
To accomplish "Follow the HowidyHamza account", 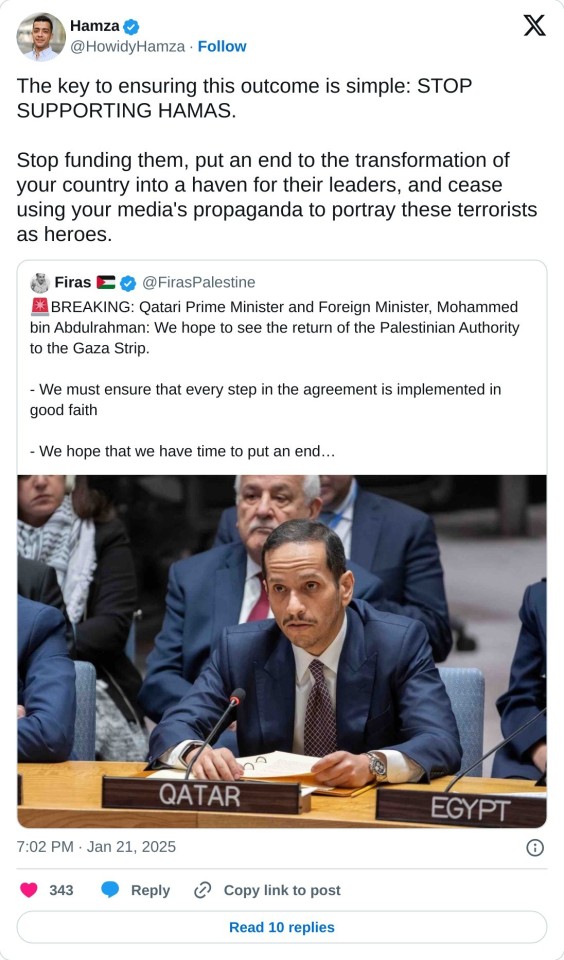I will click(222, 47).
